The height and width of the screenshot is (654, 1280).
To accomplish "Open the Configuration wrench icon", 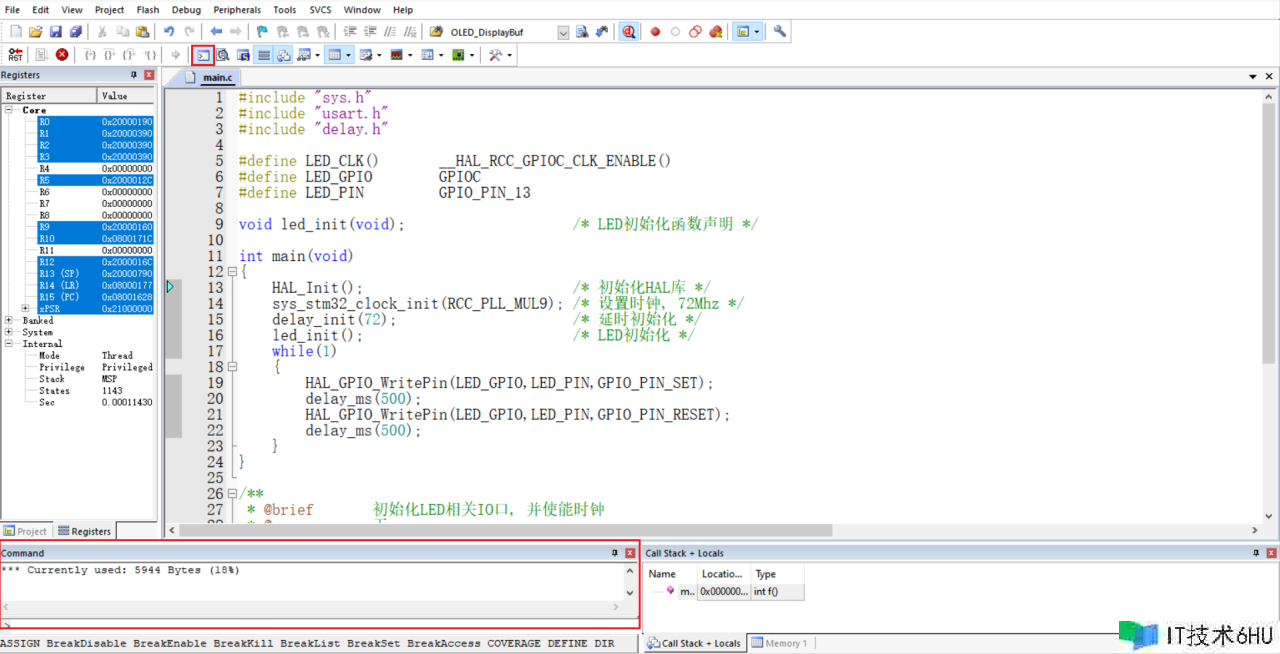I will tap(780, 32).
